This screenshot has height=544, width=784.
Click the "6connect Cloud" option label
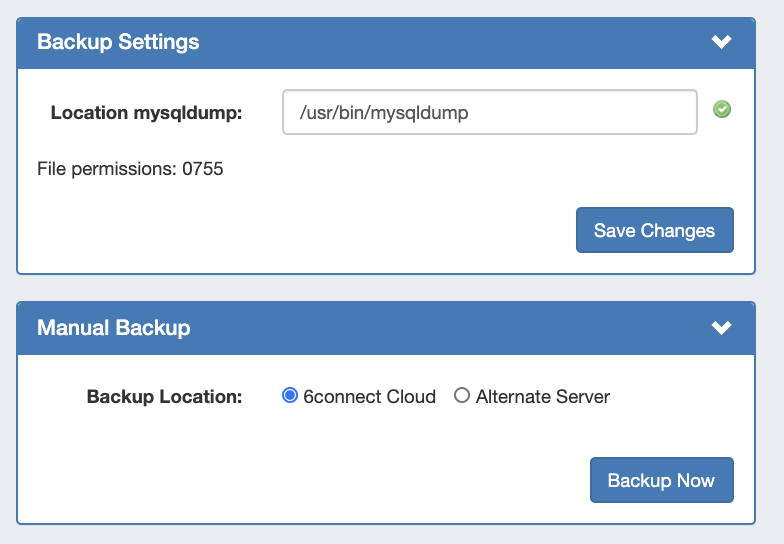coord(369,397)
